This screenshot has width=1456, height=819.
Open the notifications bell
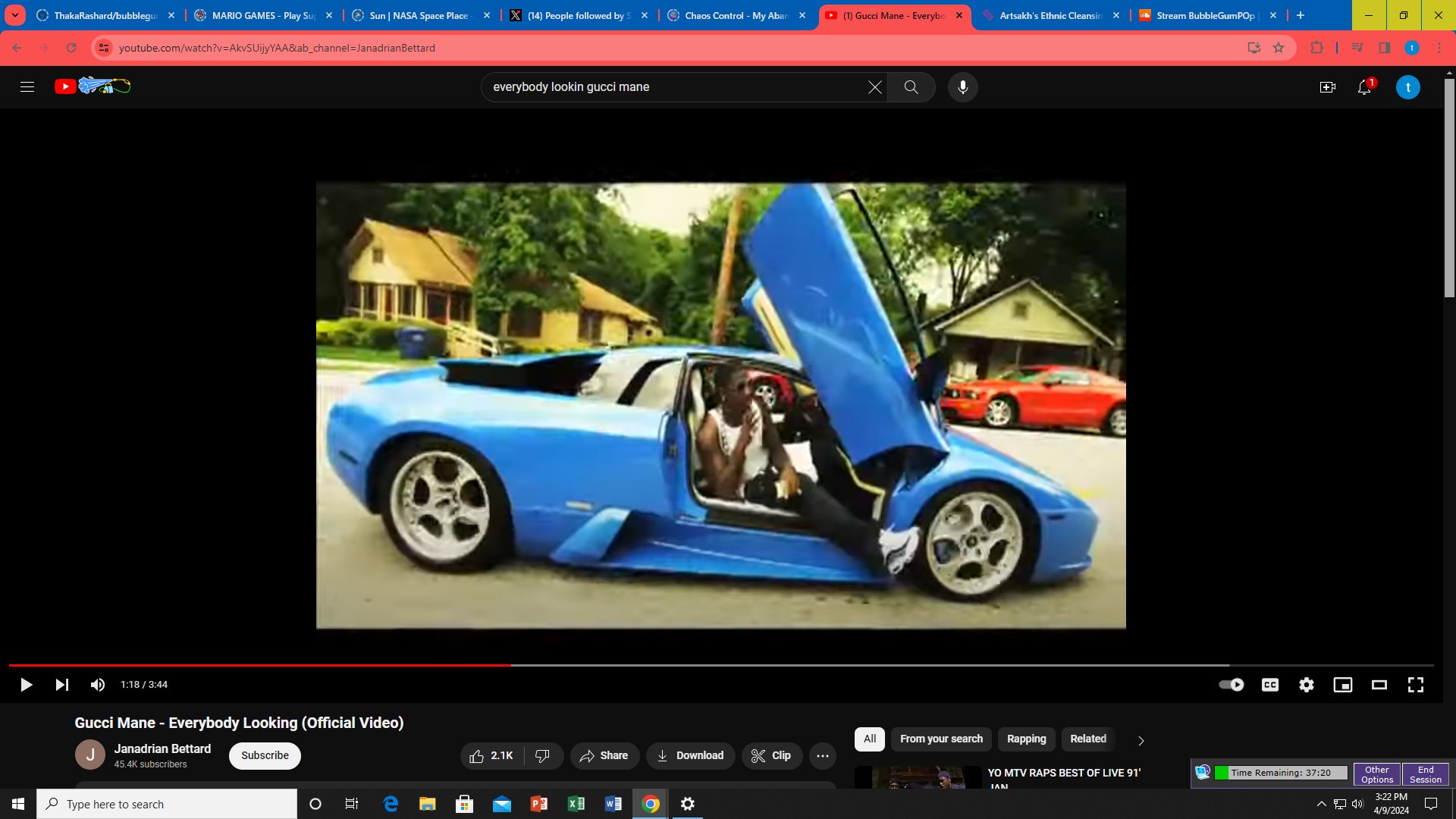pyautogui.click(x=1364, y=87)
